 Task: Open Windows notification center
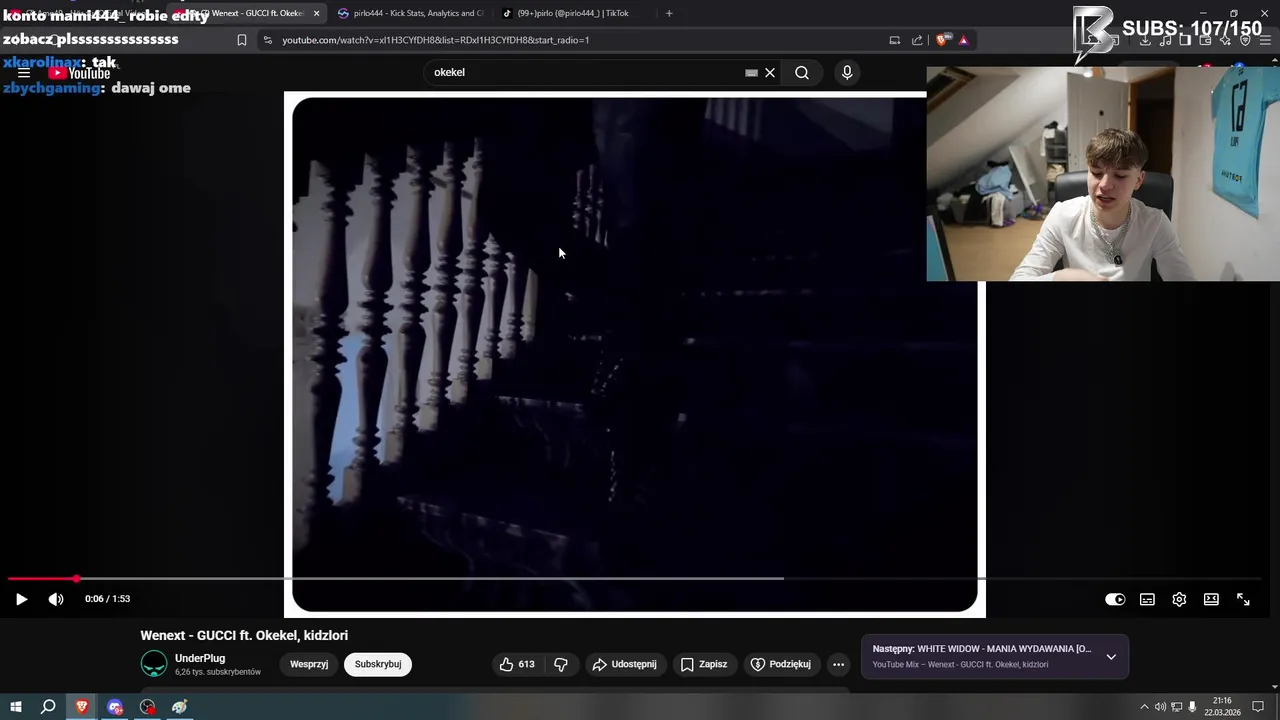[x=1258, y=707]
